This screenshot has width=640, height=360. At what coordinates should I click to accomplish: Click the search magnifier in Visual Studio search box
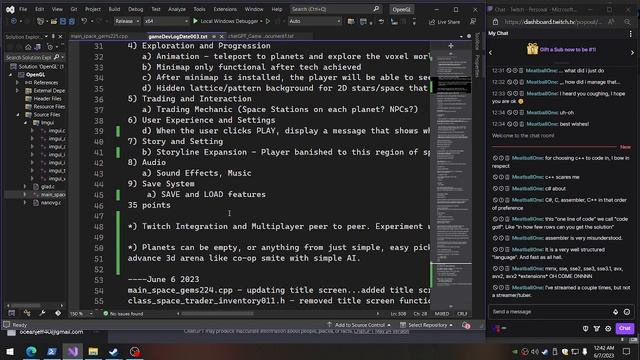[x=376, y=9]
